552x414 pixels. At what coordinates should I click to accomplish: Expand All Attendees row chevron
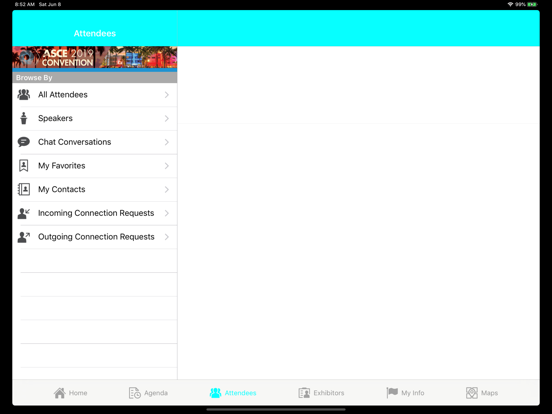pos(167,95)
